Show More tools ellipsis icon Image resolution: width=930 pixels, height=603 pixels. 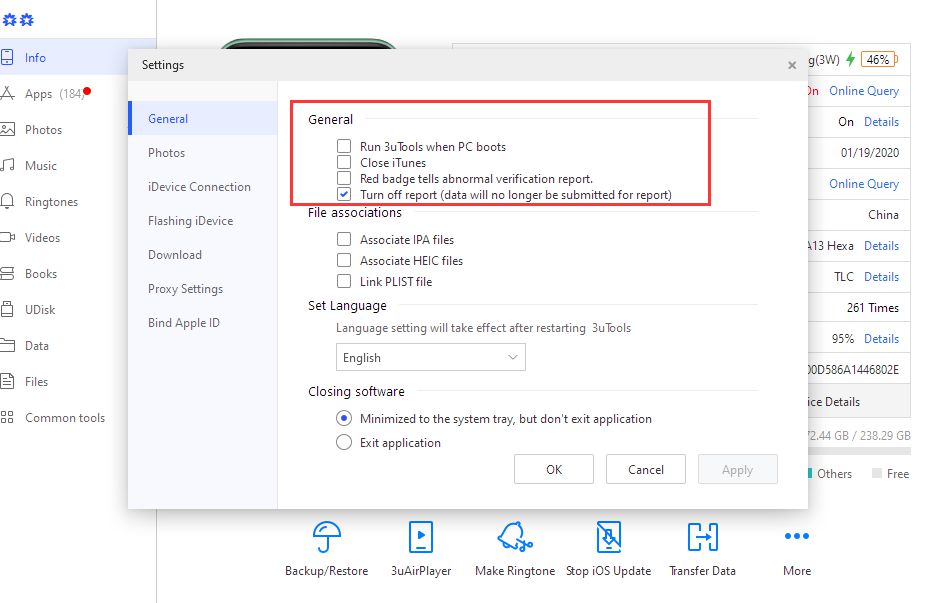[797, 536]
